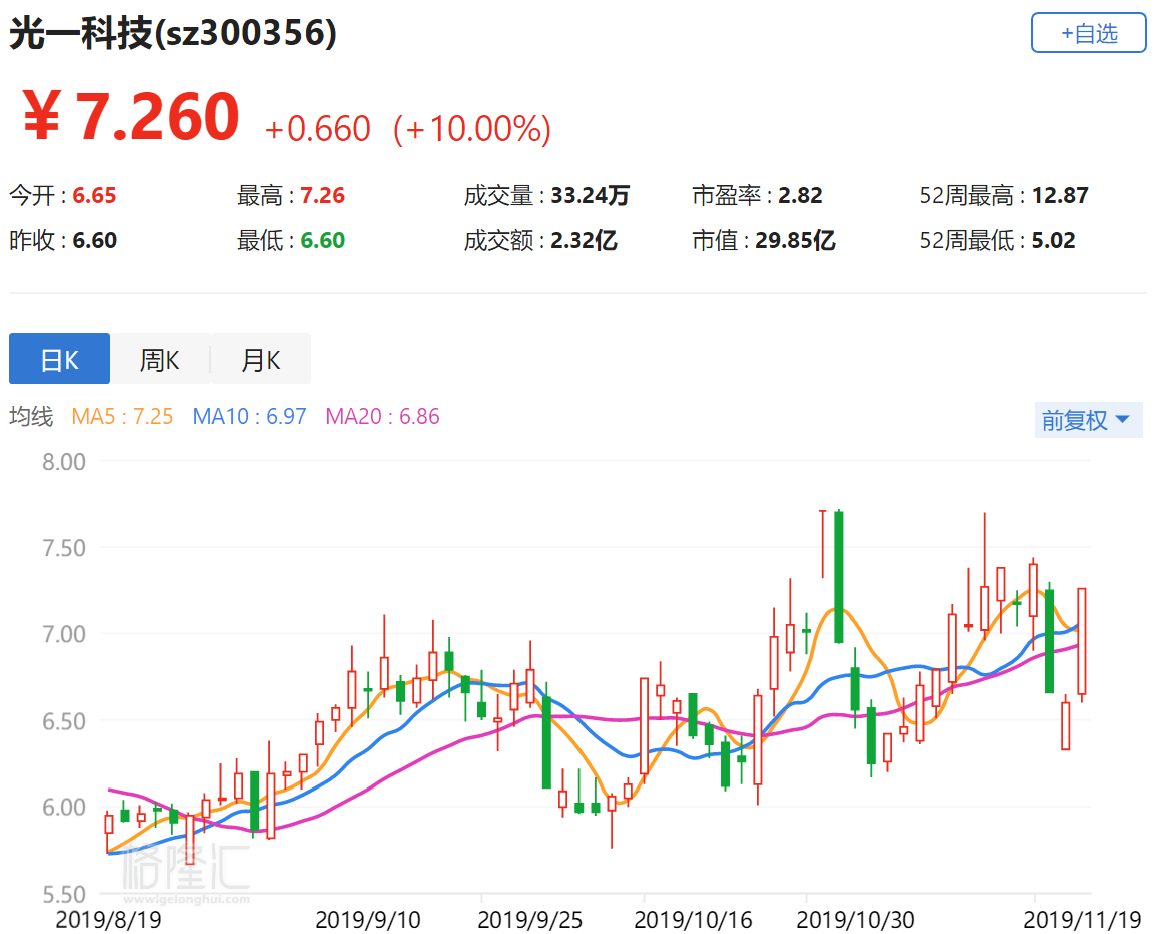Click the 8.00 y-axis label

[x=64, y=462]
